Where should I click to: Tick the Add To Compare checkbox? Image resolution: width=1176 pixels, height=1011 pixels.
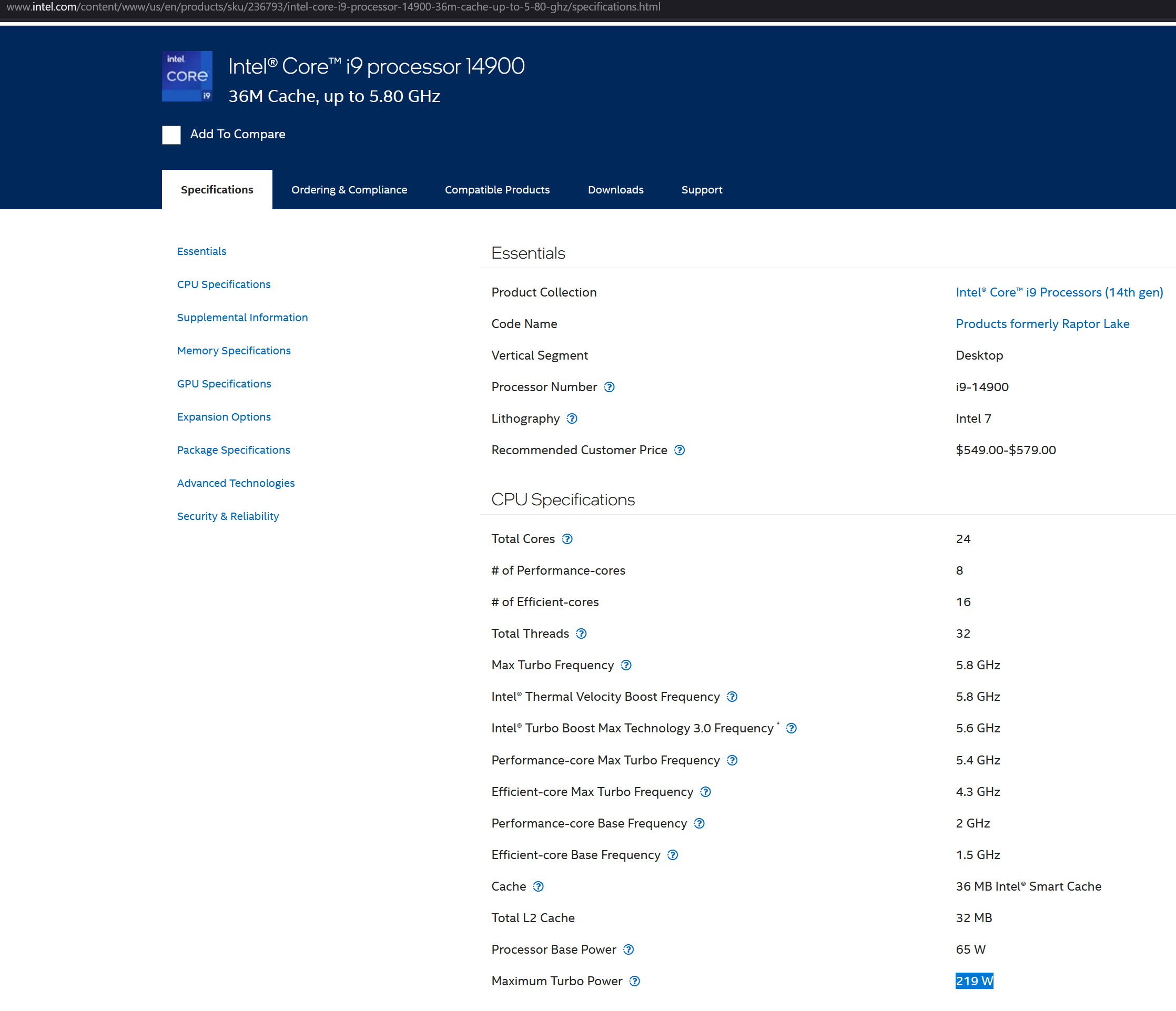click(171, 135)
